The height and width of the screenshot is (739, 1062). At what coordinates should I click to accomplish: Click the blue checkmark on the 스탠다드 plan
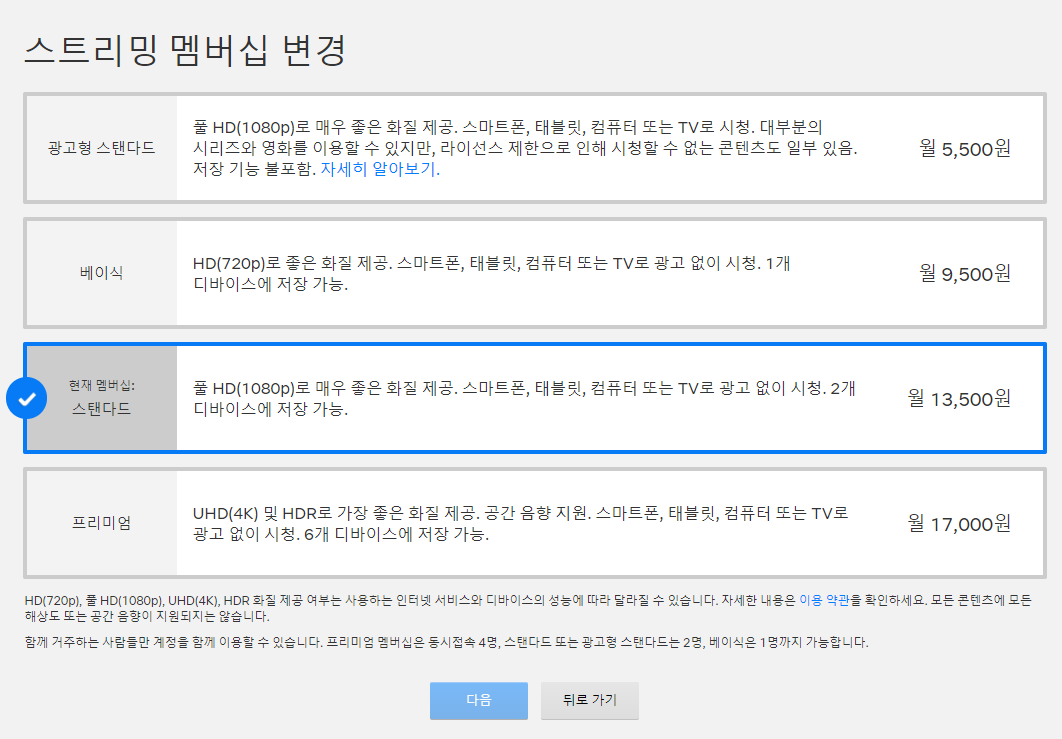click(x=26, y=398)
